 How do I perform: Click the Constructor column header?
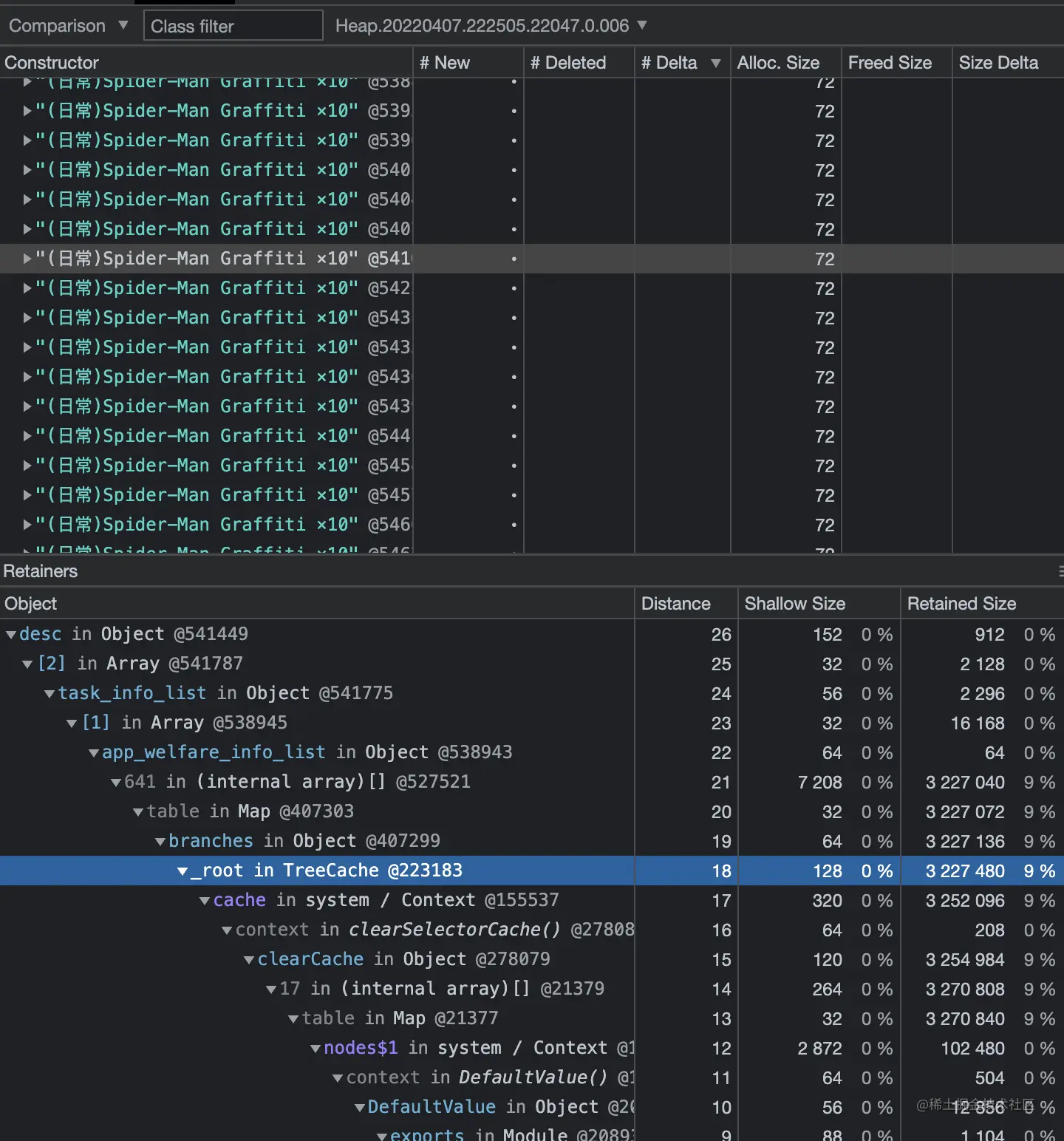[52, 63]
